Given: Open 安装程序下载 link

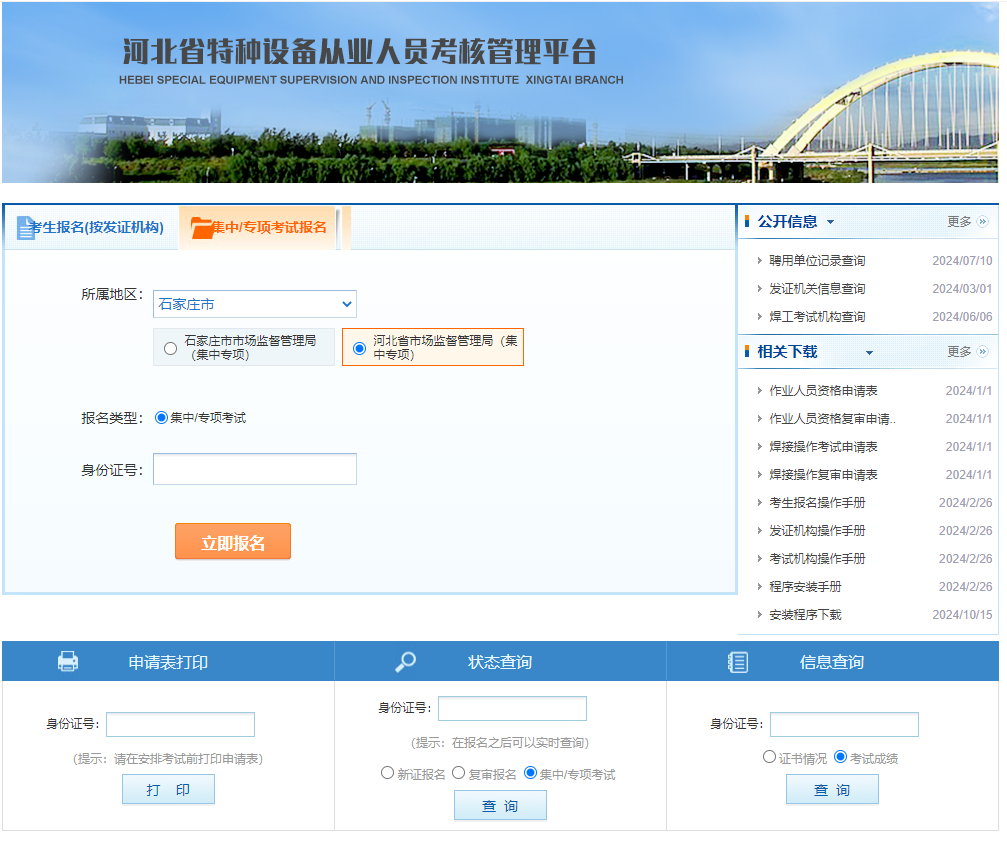Looking at the screenshot, I should pos(805,615).
